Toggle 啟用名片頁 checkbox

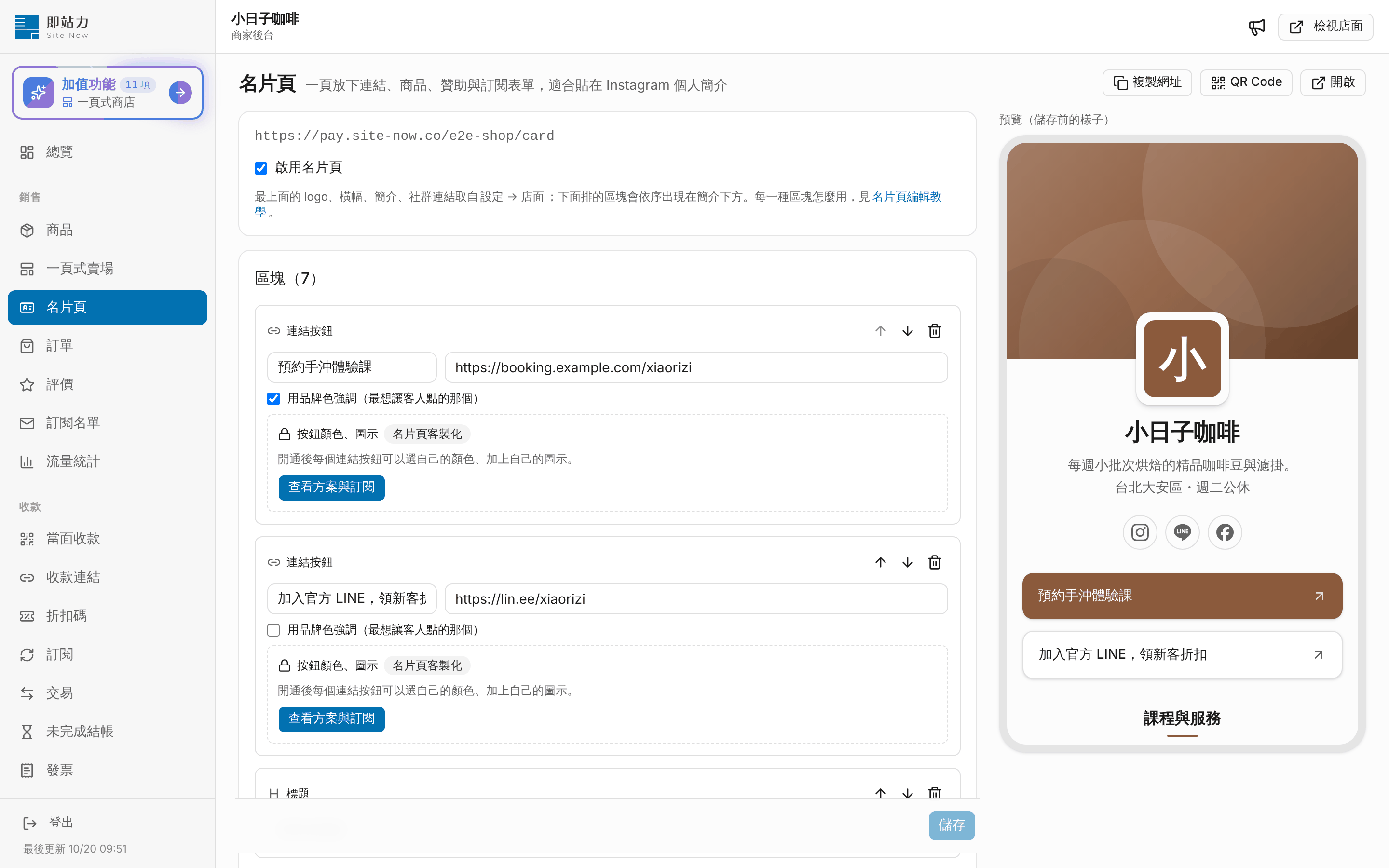pyautogui.click(x=261, y=168)
